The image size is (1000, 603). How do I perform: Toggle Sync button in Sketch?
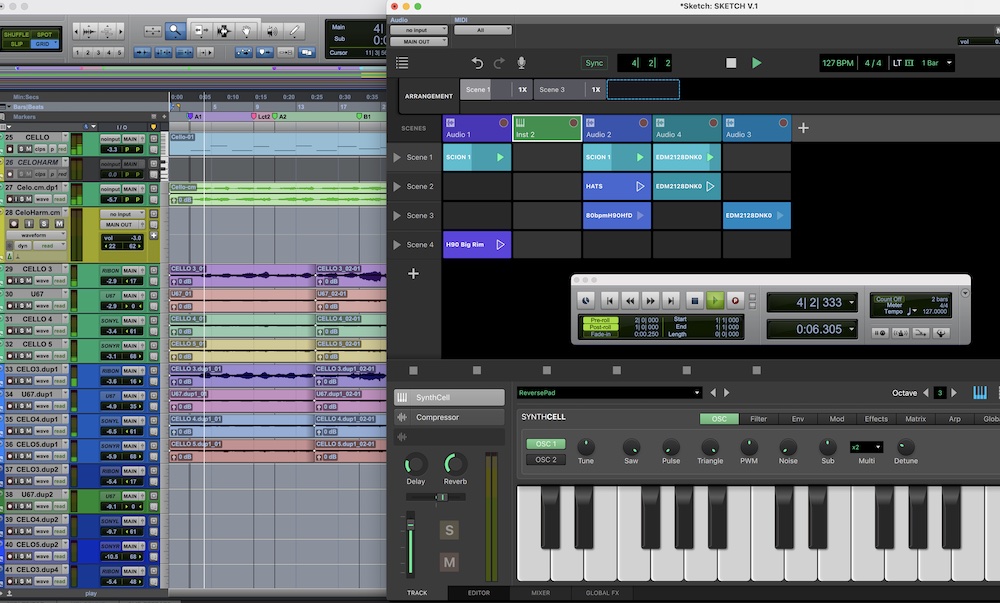pyautogui.click(x=594, y=62)
